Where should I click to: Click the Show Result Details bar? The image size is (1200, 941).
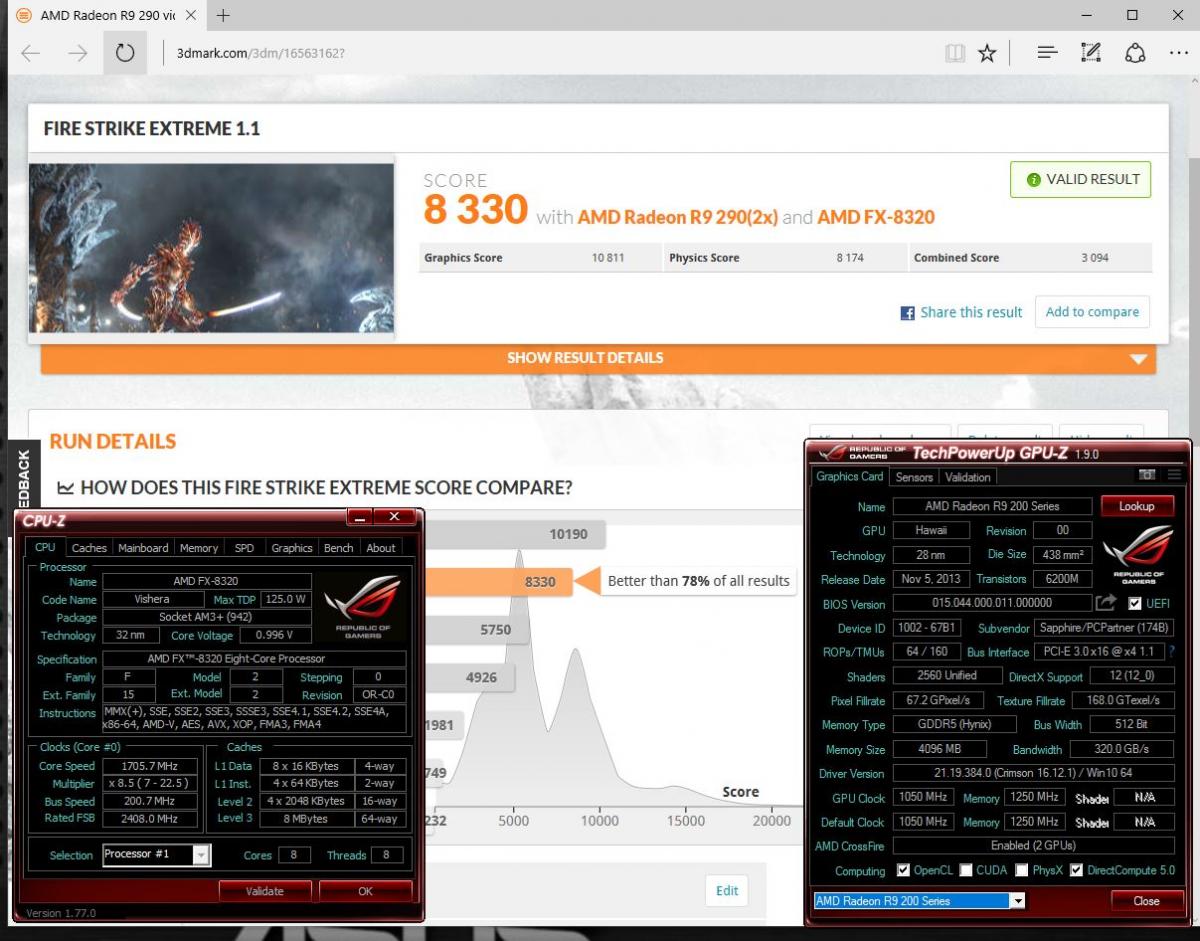pos(598,358)
